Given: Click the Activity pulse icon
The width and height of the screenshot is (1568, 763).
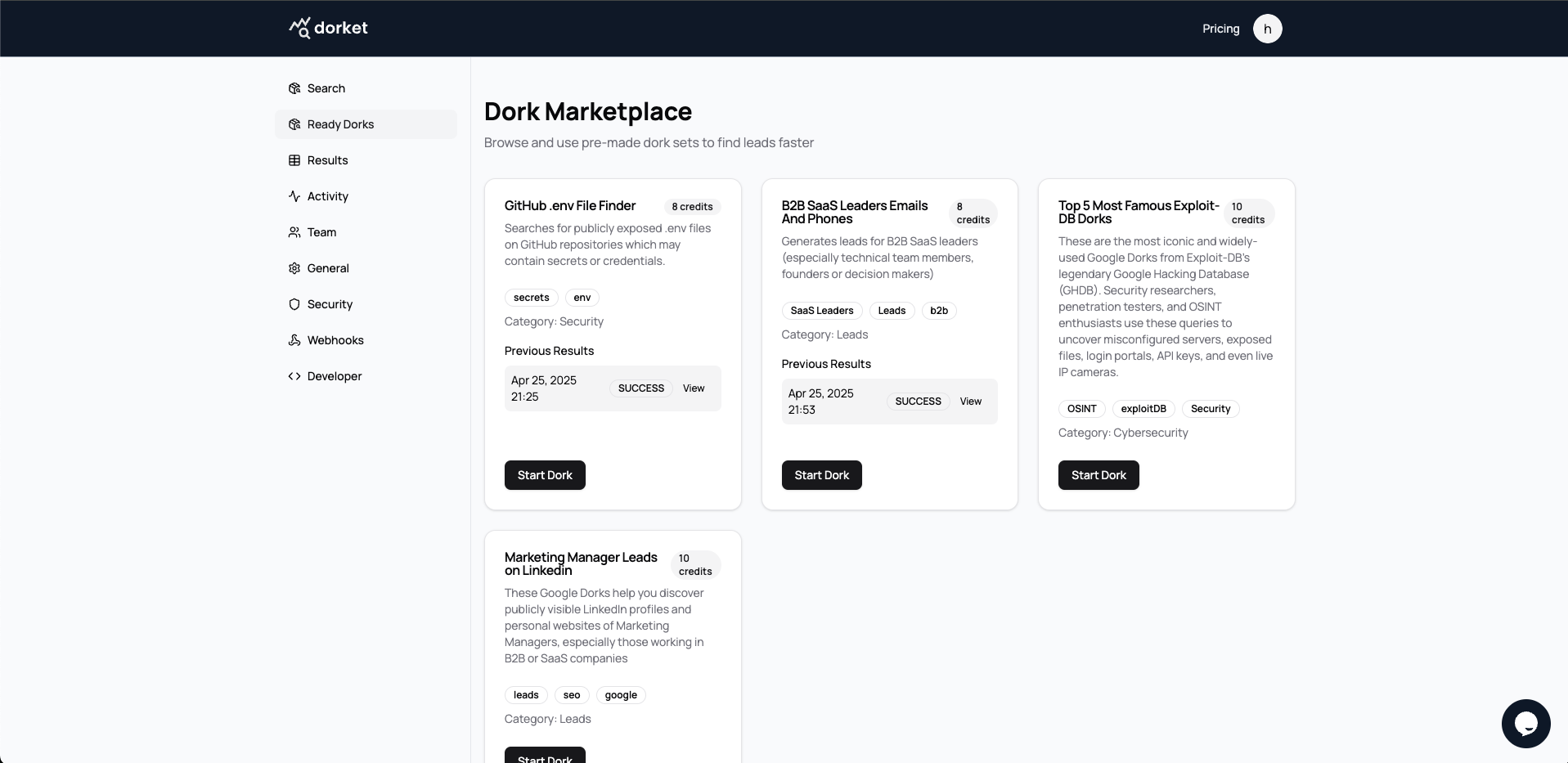Looking at the screenshot, I should point(294,196).
